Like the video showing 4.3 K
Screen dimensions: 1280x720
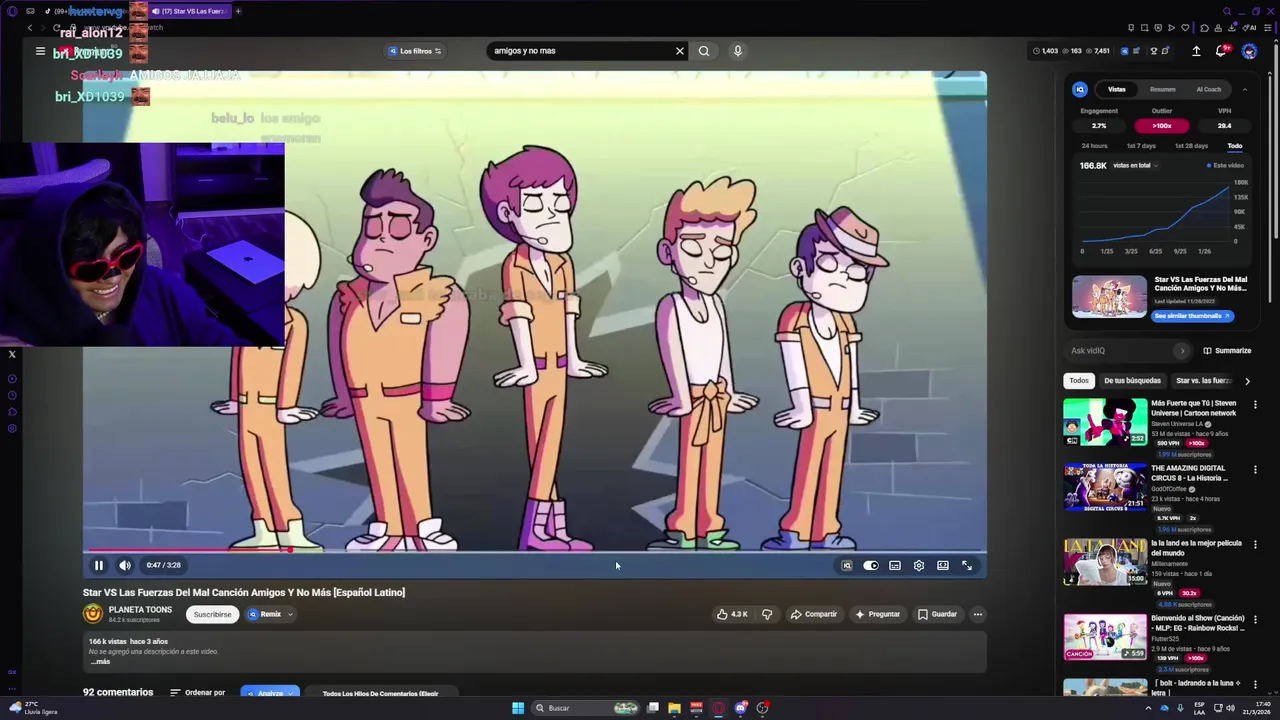click(x=732, y=614)
